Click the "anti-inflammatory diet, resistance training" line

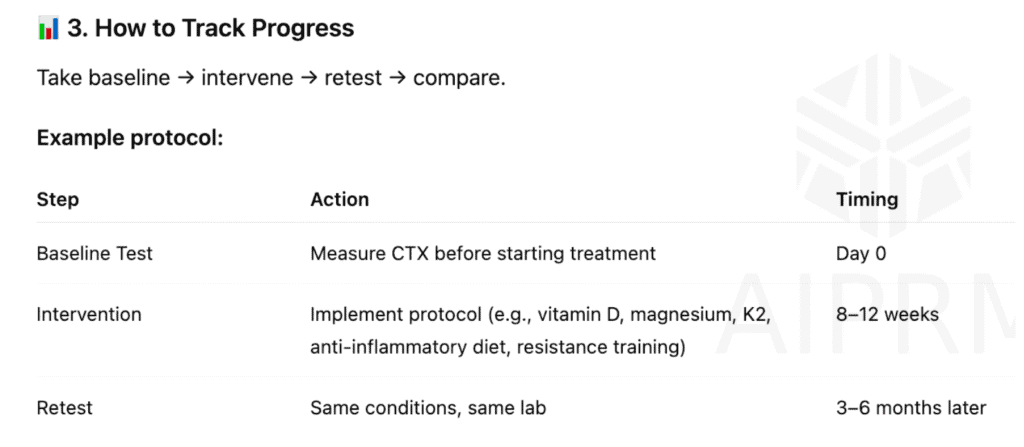pyautogui.click(x=498, y=348)
